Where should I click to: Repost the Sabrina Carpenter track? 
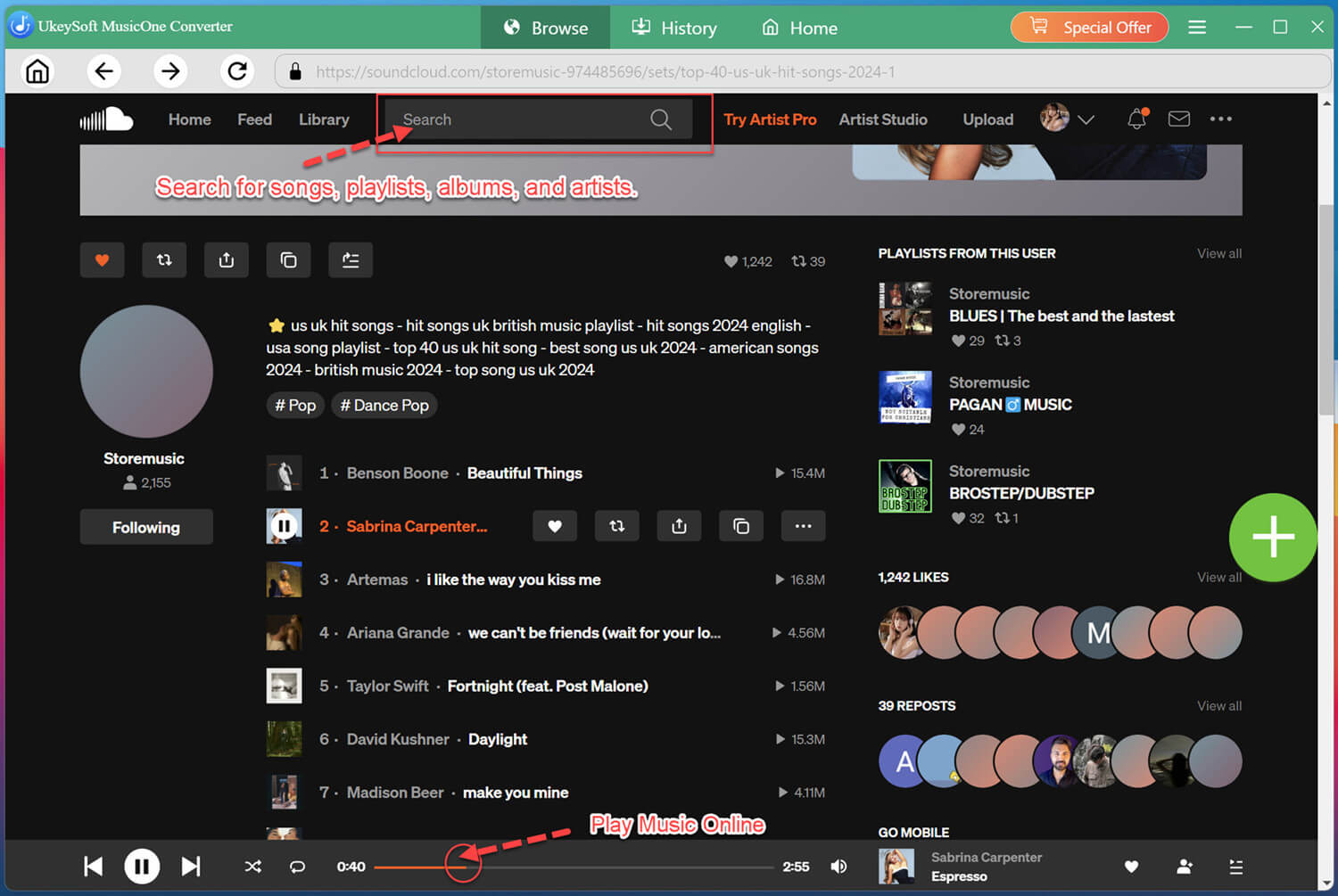click(616, 526)
